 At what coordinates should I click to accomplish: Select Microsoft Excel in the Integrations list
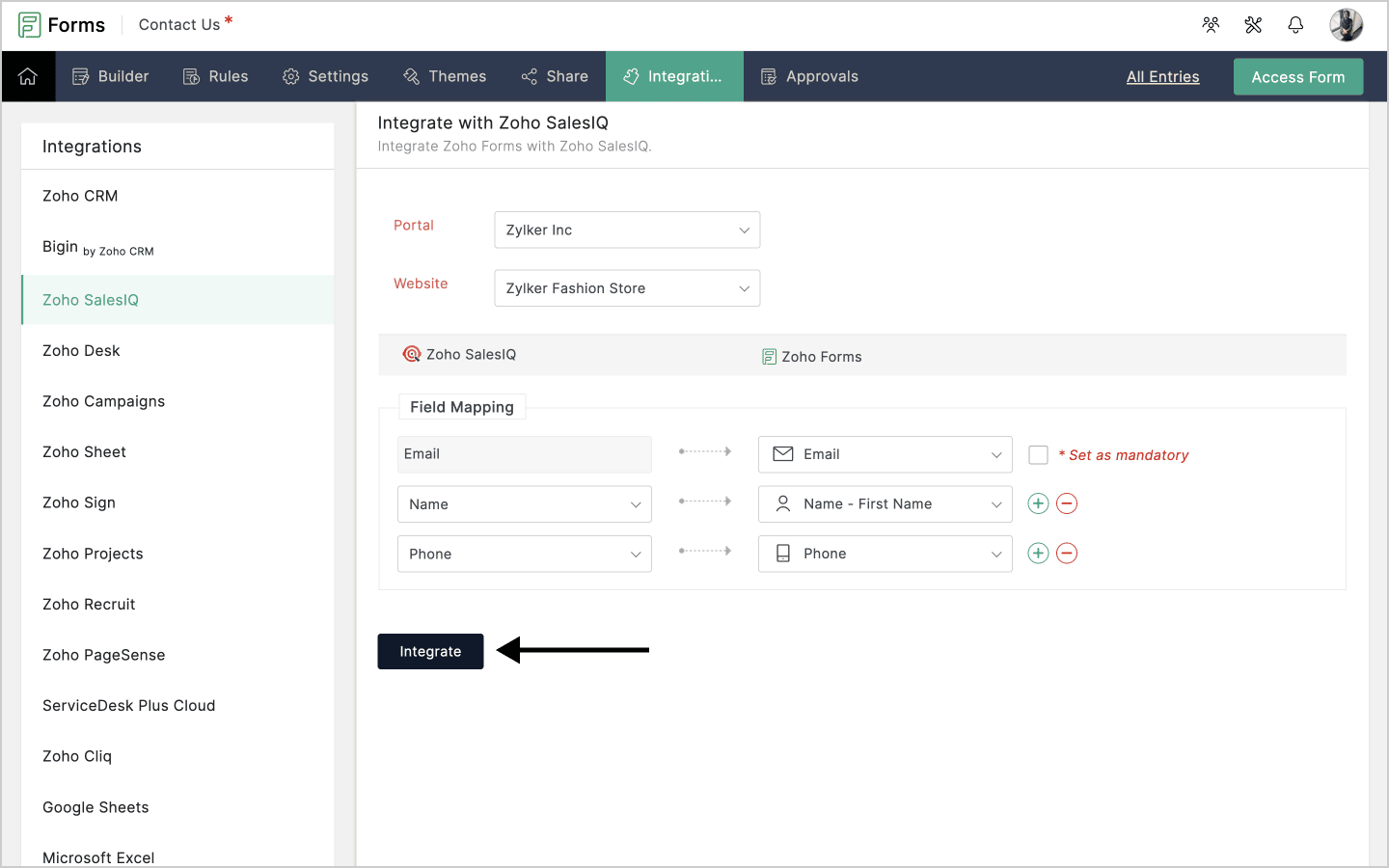pos(177,857)
